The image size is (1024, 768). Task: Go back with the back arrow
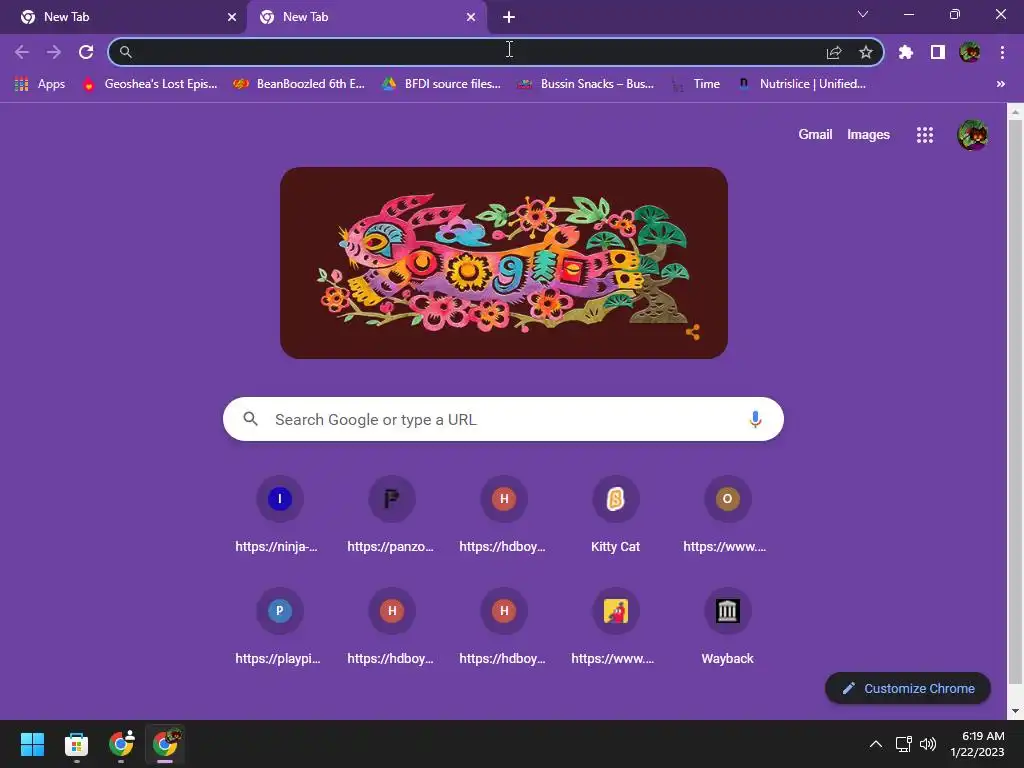coord(22,52)
